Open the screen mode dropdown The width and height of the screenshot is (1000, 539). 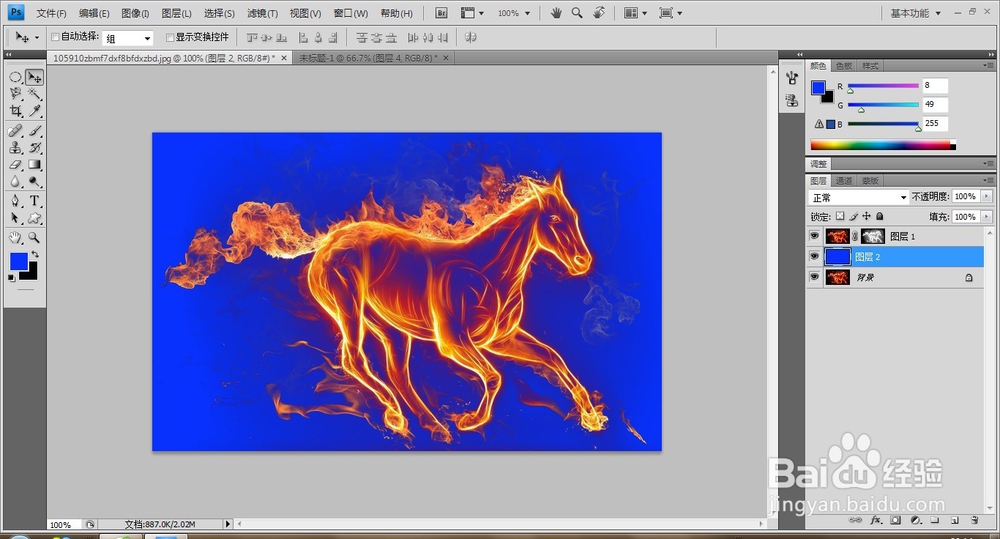pyautogui.click(x=670, y=13)
